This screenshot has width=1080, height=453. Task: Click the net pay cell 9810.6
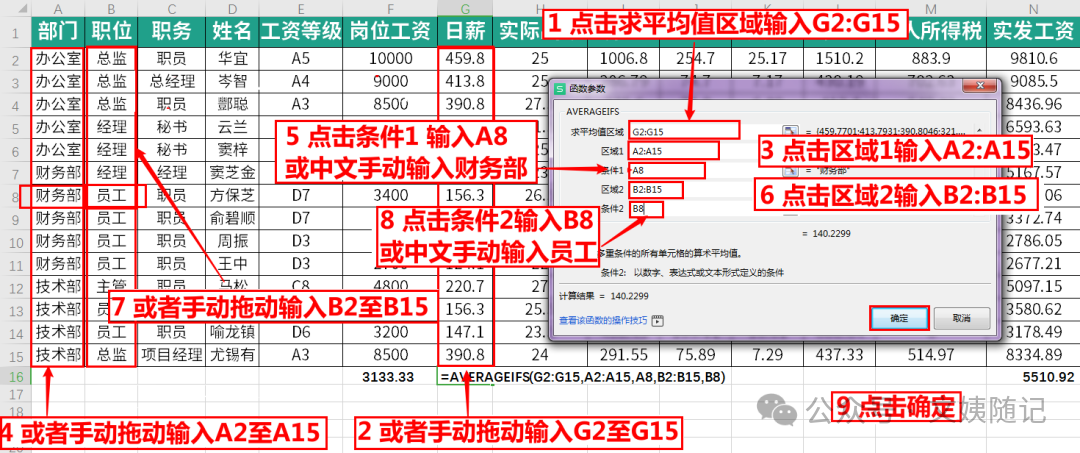pos(1032,57)
